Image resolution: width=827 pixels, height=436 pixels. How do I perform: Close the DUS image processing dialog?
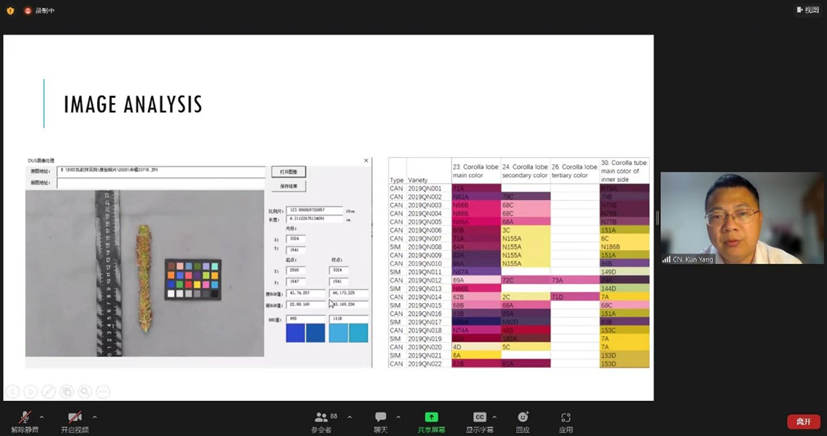[x=366, y=160]
